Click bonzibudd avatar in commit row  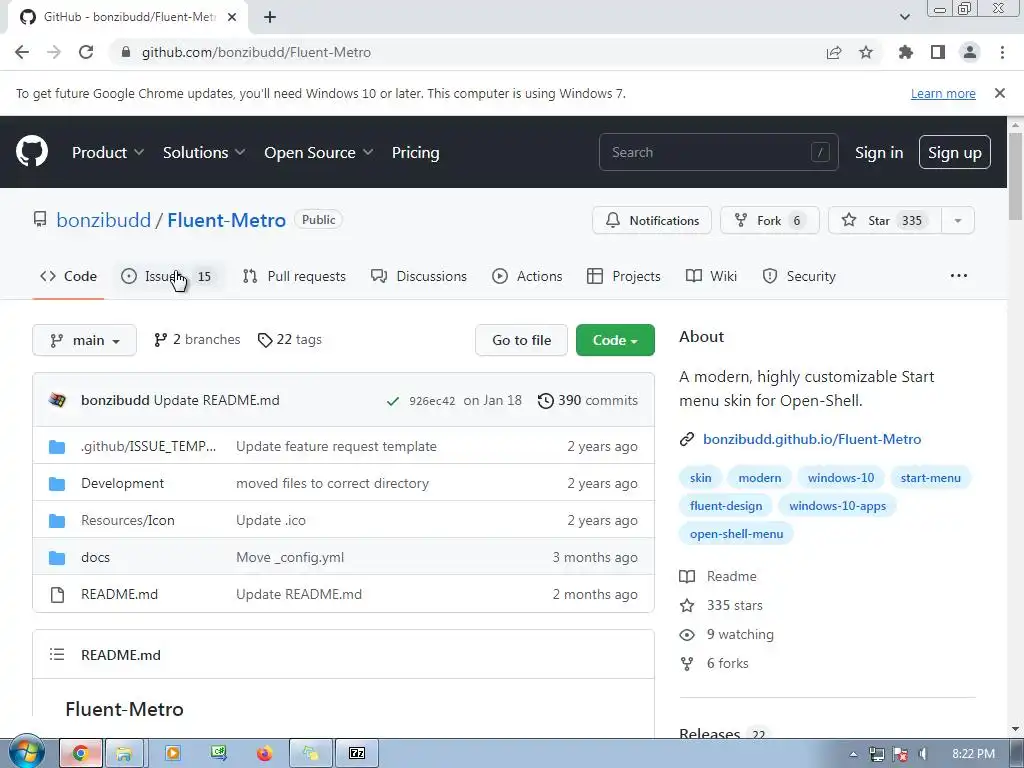click(x=57, y=400)
